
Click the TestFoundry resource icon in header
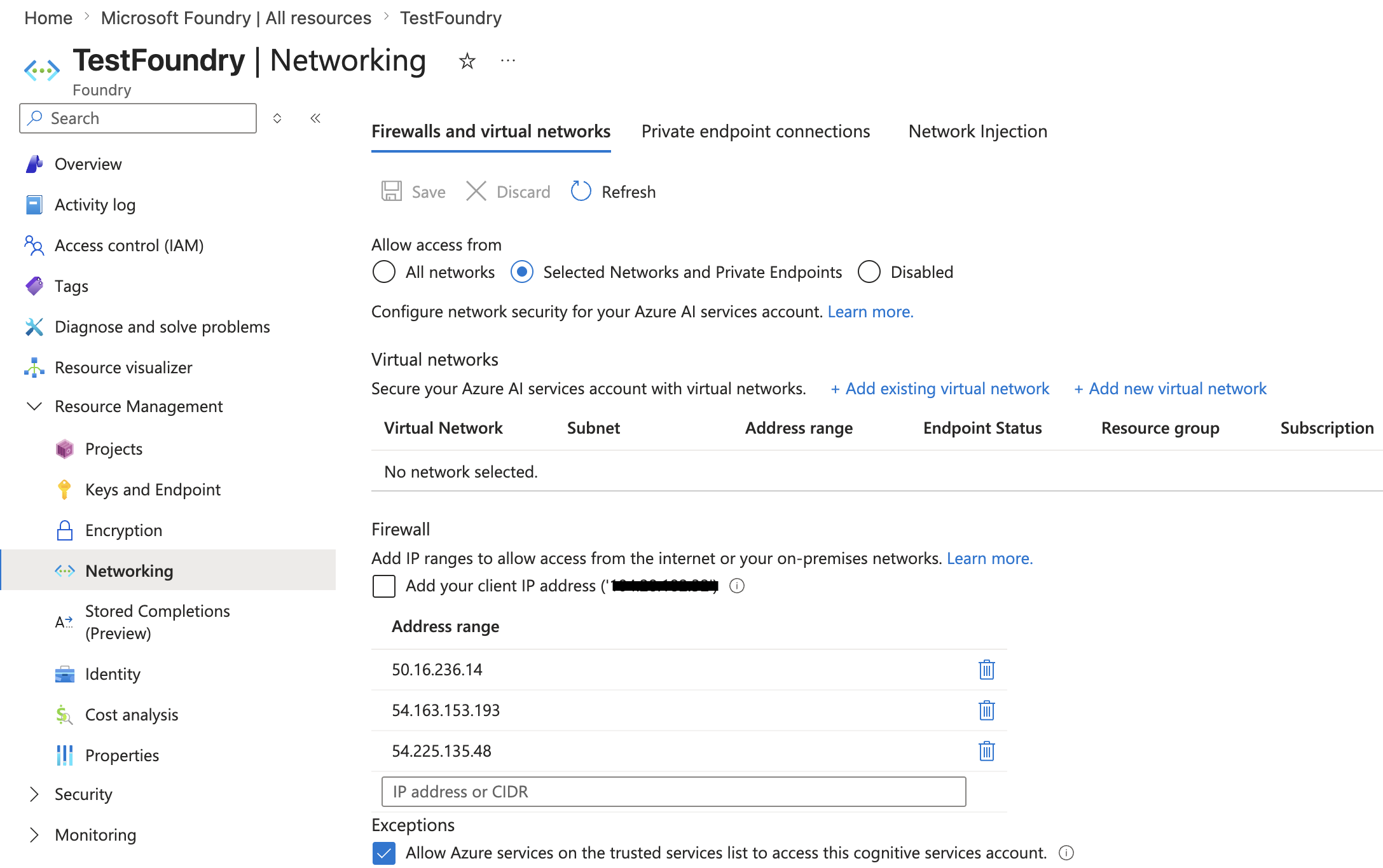42,69
